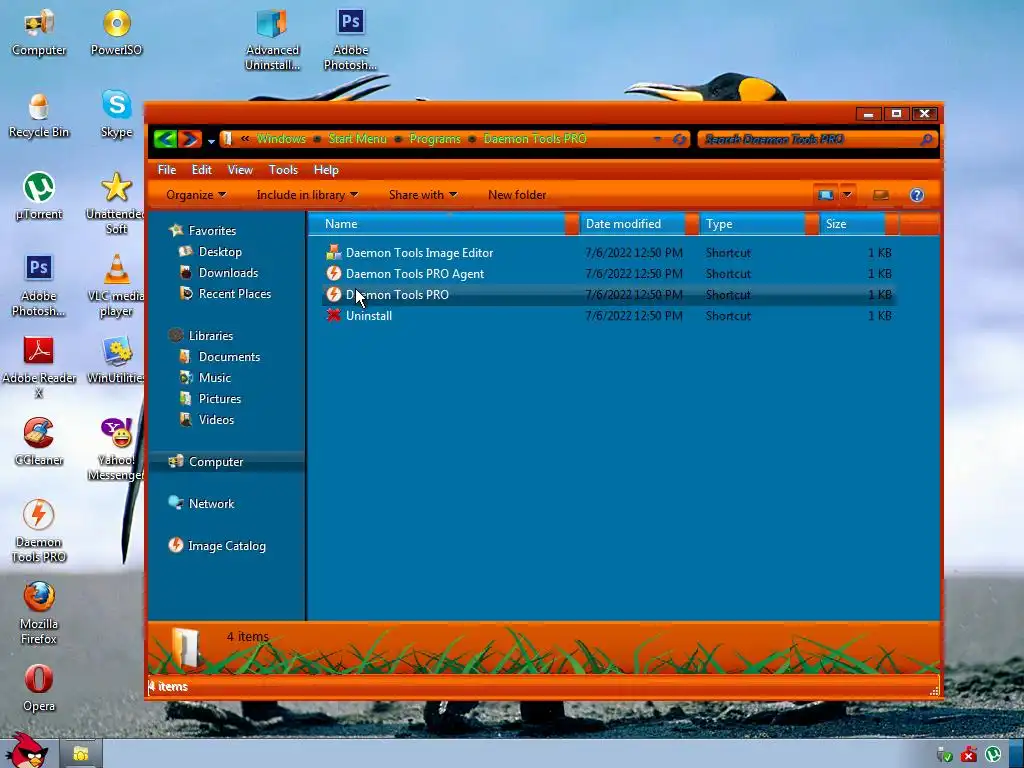Expand Include in library dropdown
This screenshot has width=1024, height=768.
[307, 195]
